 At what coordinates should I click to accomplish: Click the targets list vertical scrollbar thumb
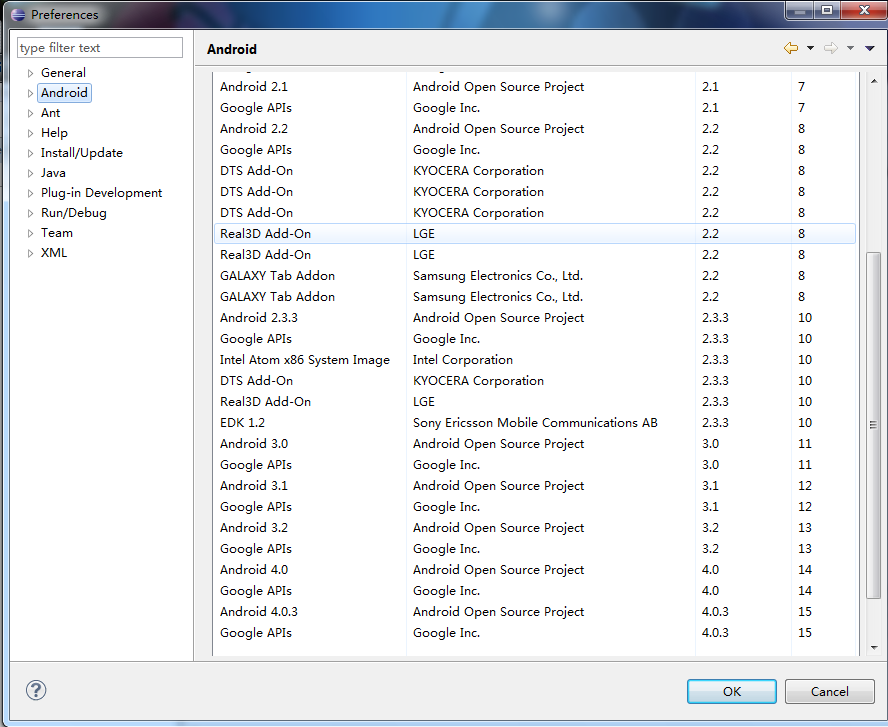pyautogui.click(x=873, y=425)
